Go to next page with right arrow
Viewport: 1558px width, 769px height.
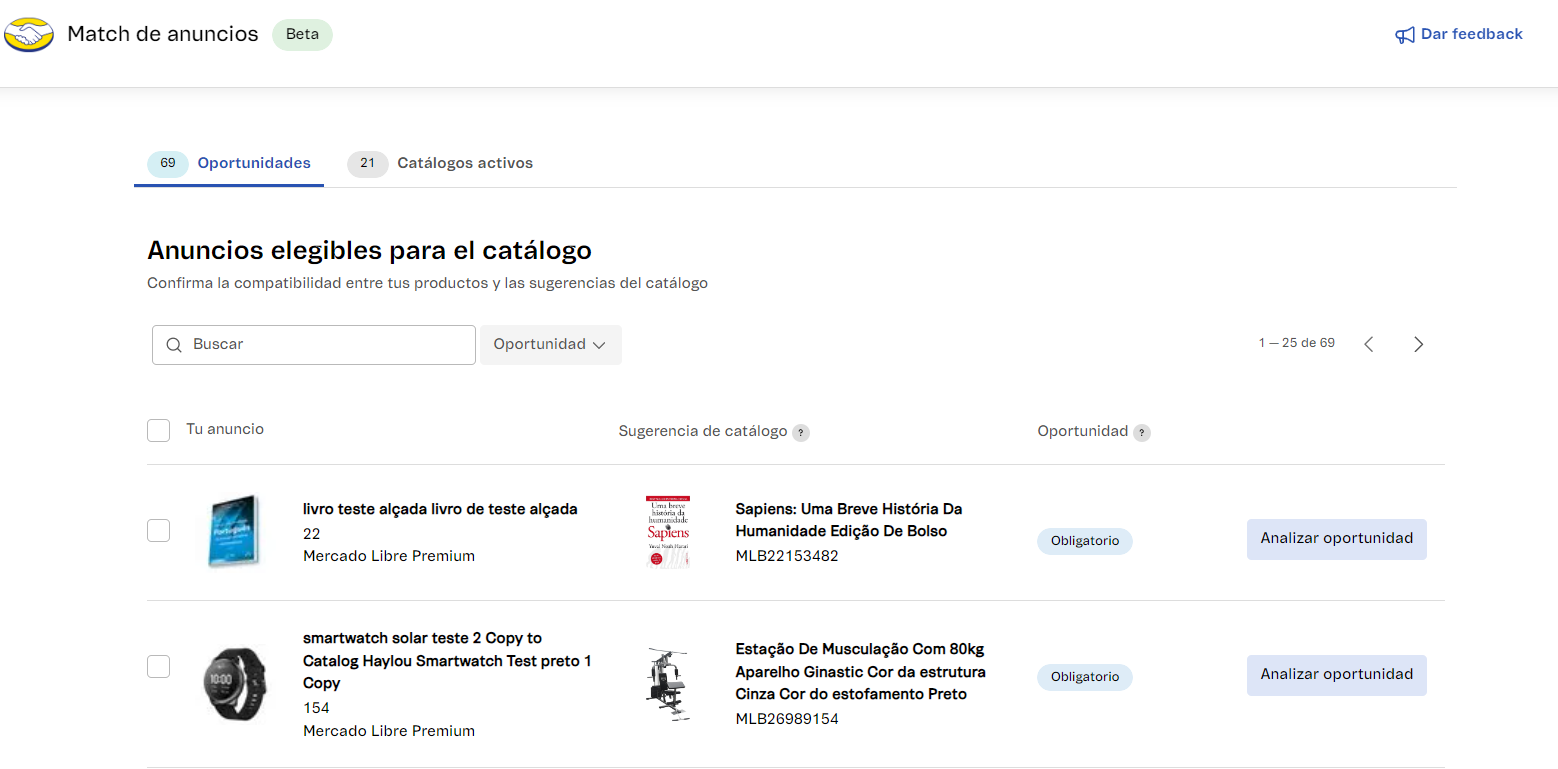click(x=1418, y=344)
